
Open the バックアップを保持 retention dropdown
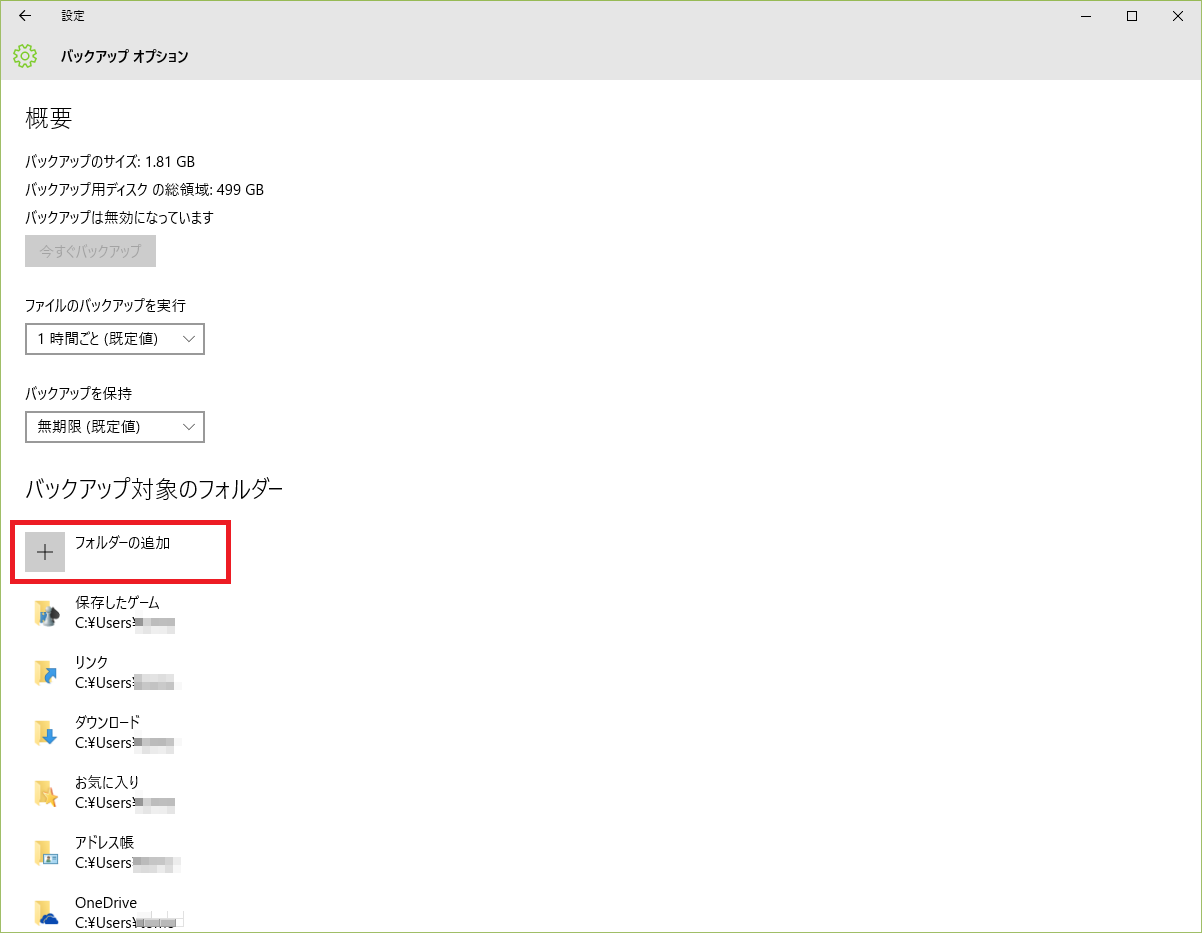pos(115,426)
